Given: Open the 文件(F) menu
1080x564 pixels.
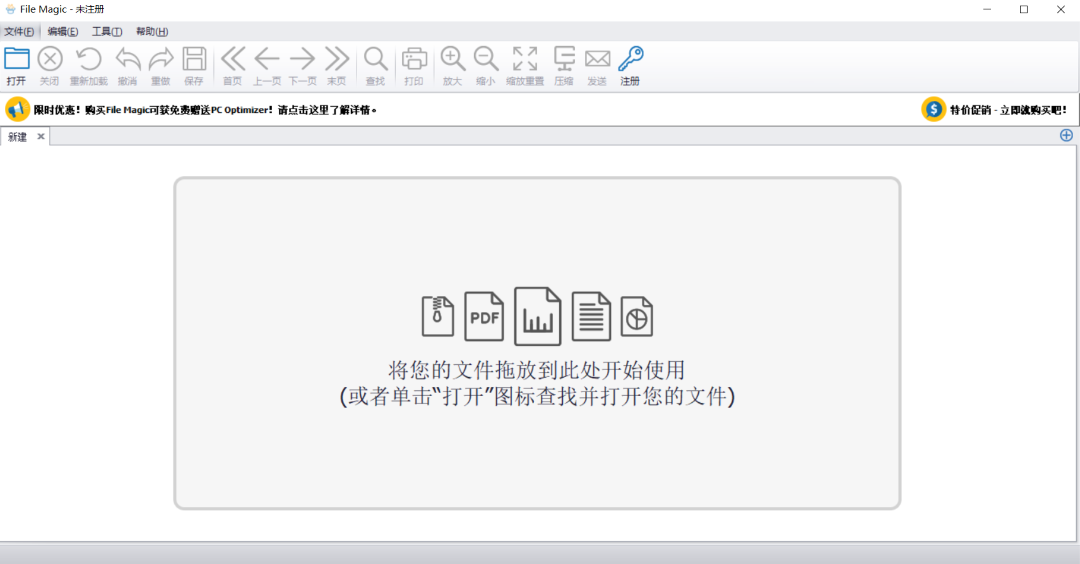Looking at the screenshot, I should coord(19,32).
